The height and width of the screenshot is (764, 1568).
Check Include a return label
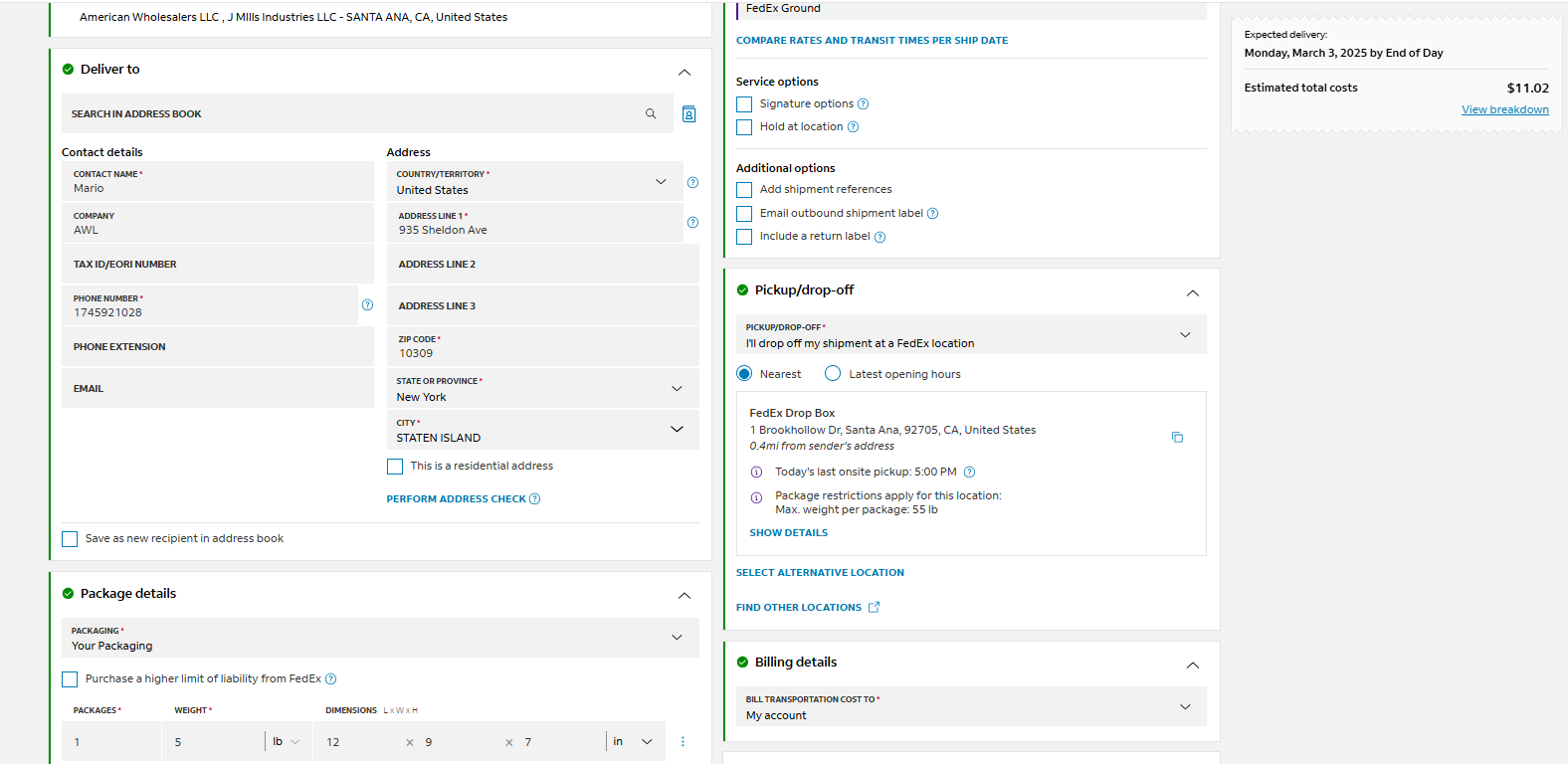pyautogui.click(x=744, y=237)
